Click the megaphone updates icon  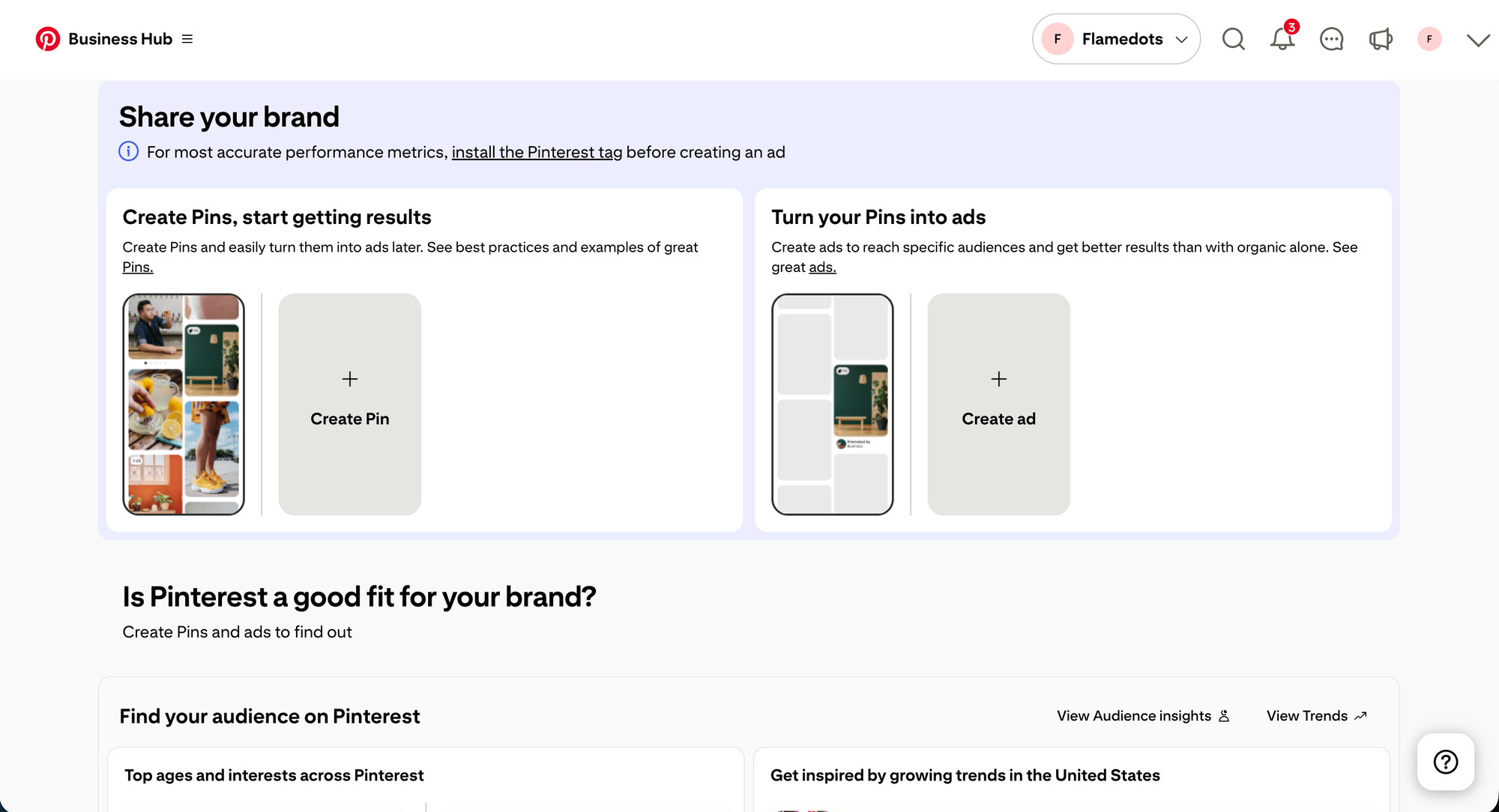1380,39
